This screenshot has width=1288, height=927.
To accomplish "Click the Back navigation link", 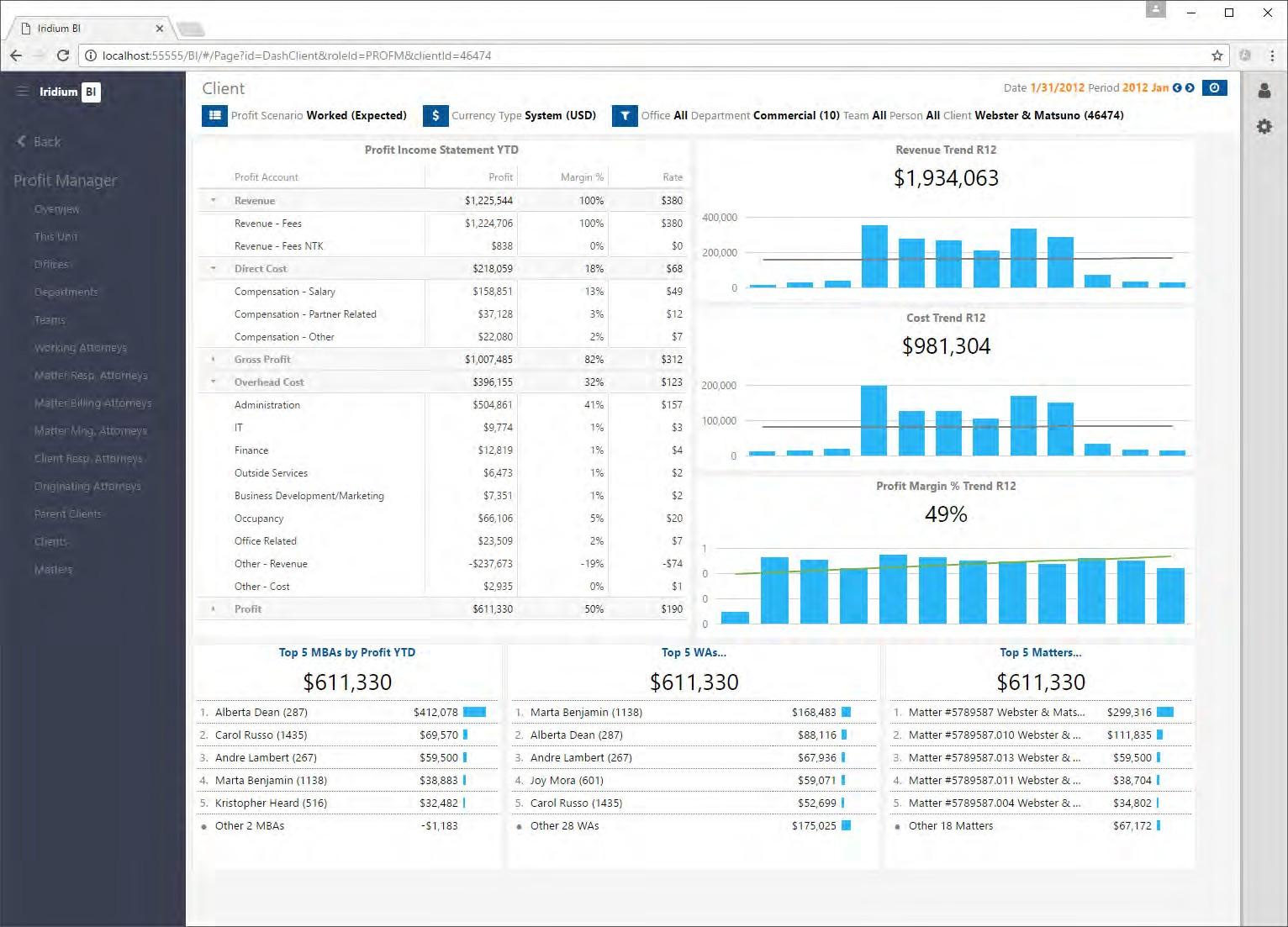I will coord(39,141).
